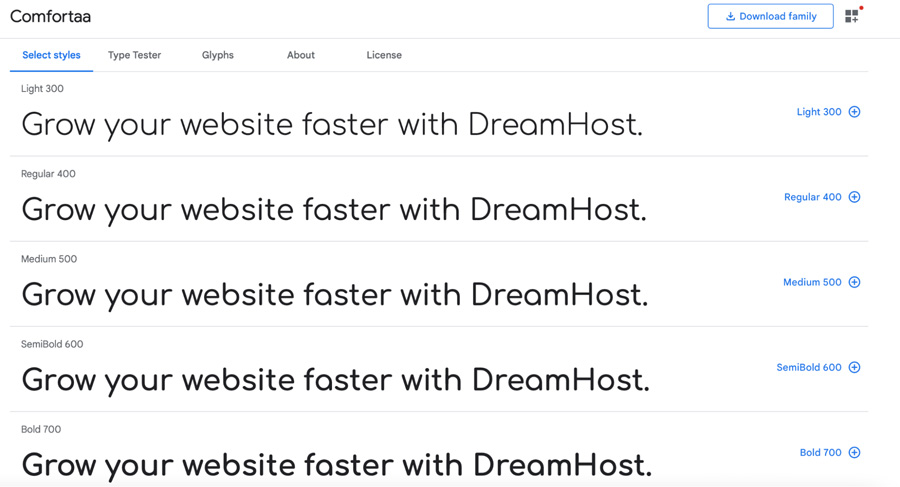Add Regular 400 style plus icon

(855, 197)
